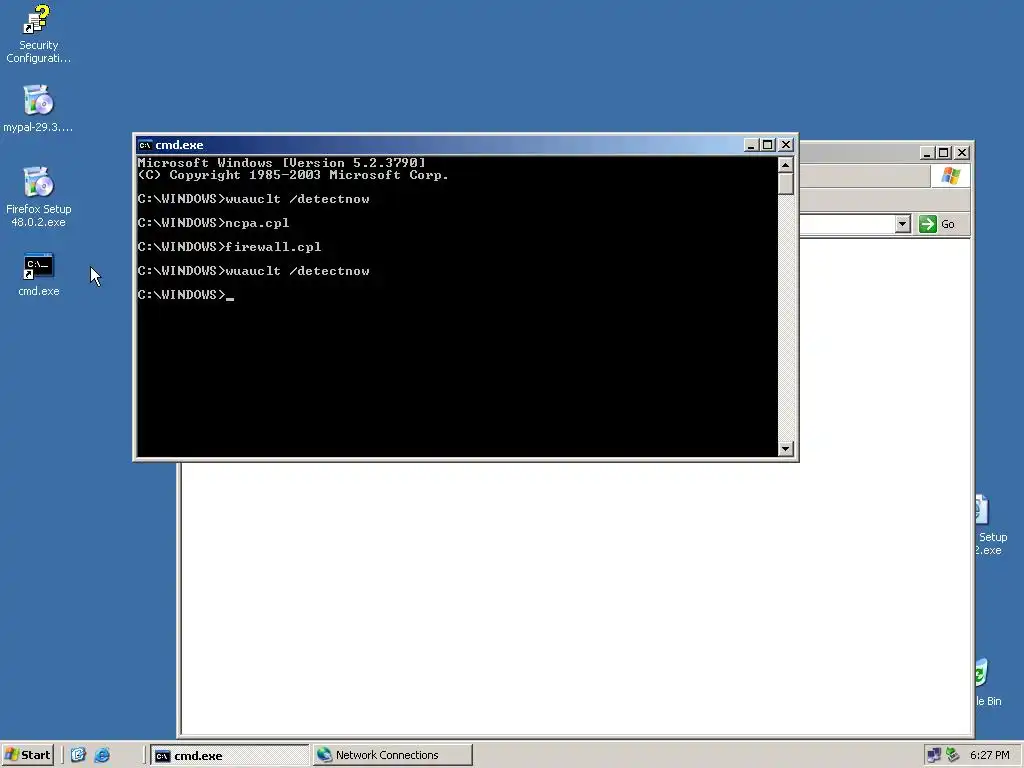
Task: Select the Firefox Setup 48.0.2.exe icon
Action: point(38,197)
